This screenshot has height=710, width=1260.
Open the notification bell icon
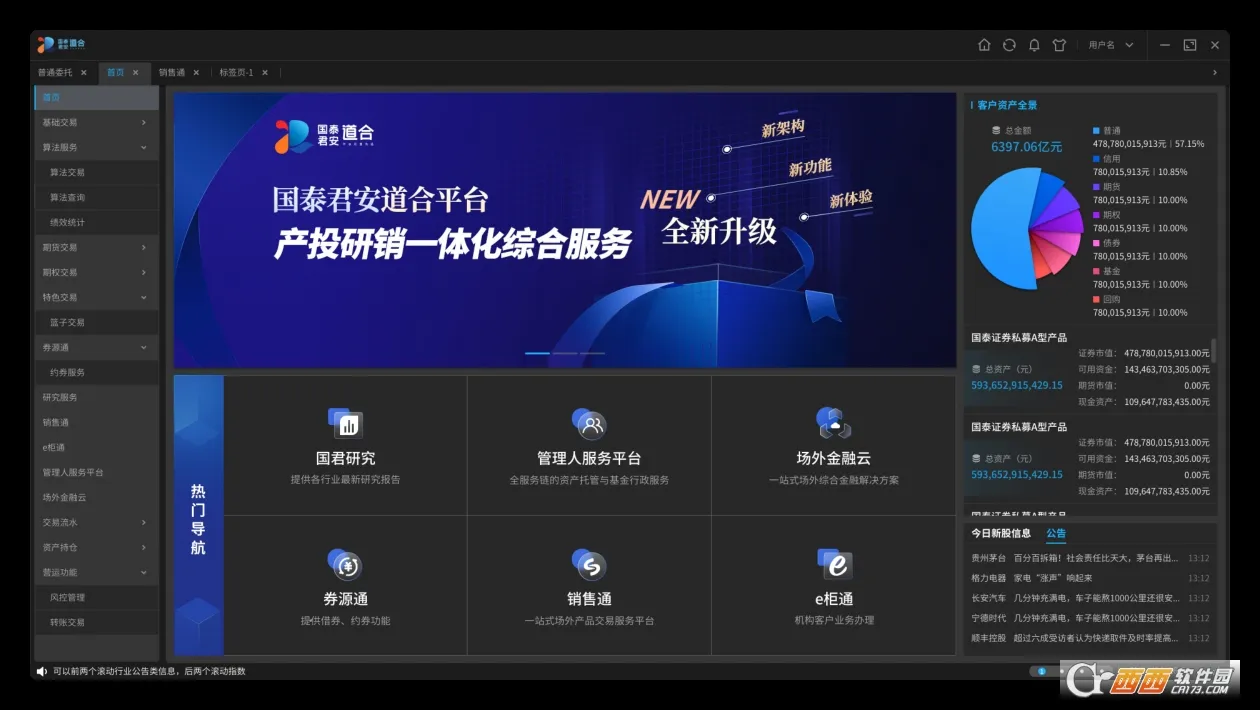tap(1034, 45)
